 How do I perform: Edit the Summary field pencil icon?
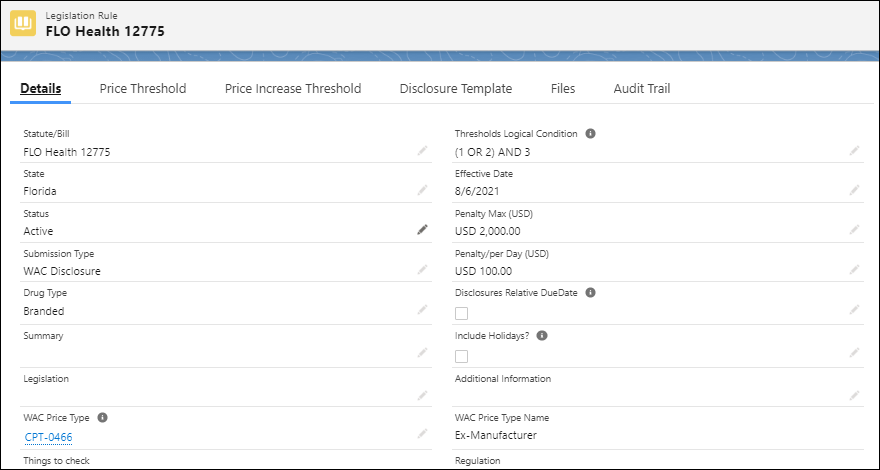(x=423, y=353)
